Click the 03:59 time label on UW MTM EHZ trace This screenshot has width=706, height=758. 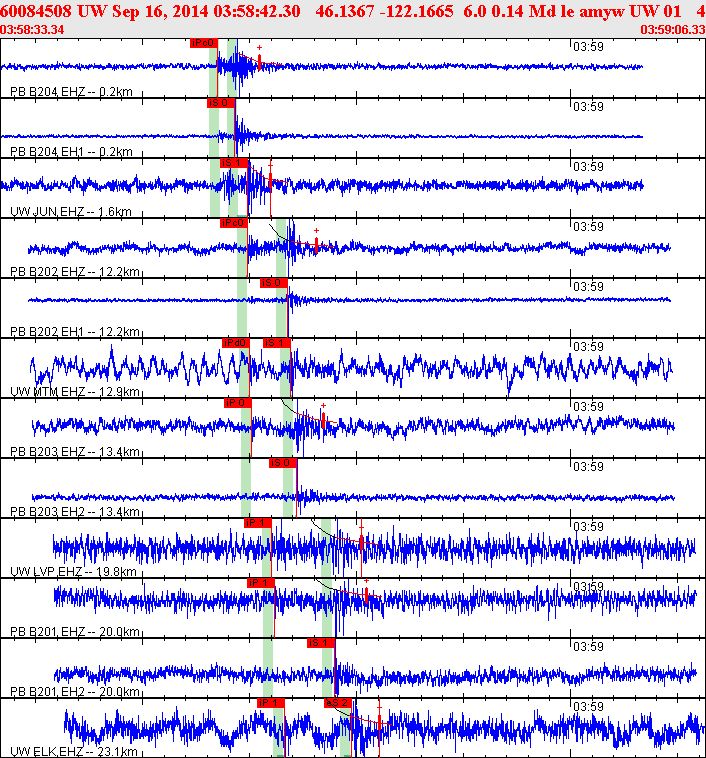coord(588,347)
